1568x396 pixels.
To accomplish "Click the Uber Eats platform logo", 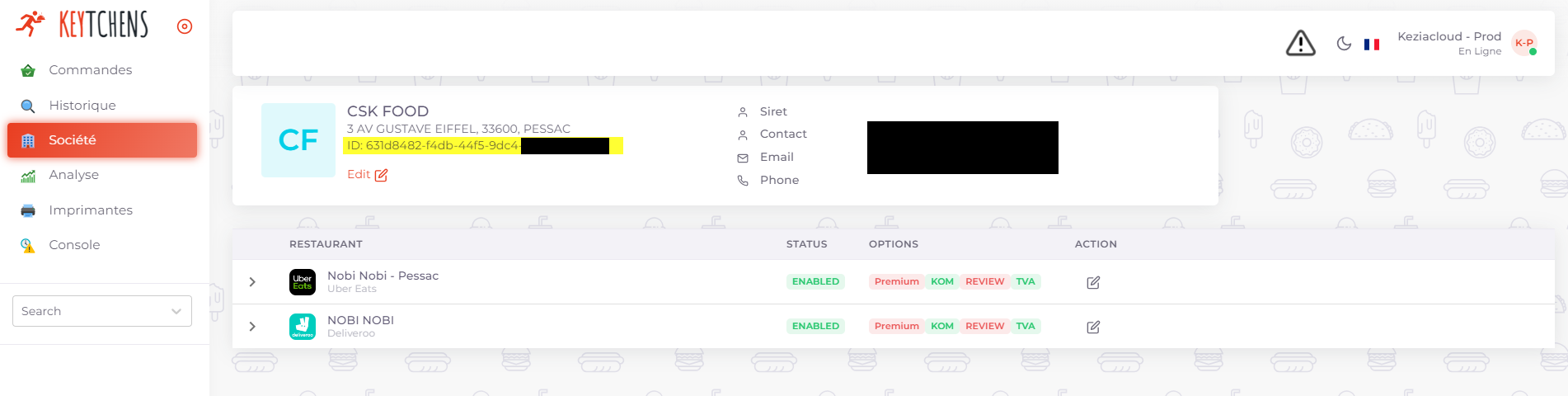I will [x=303, y=282].
